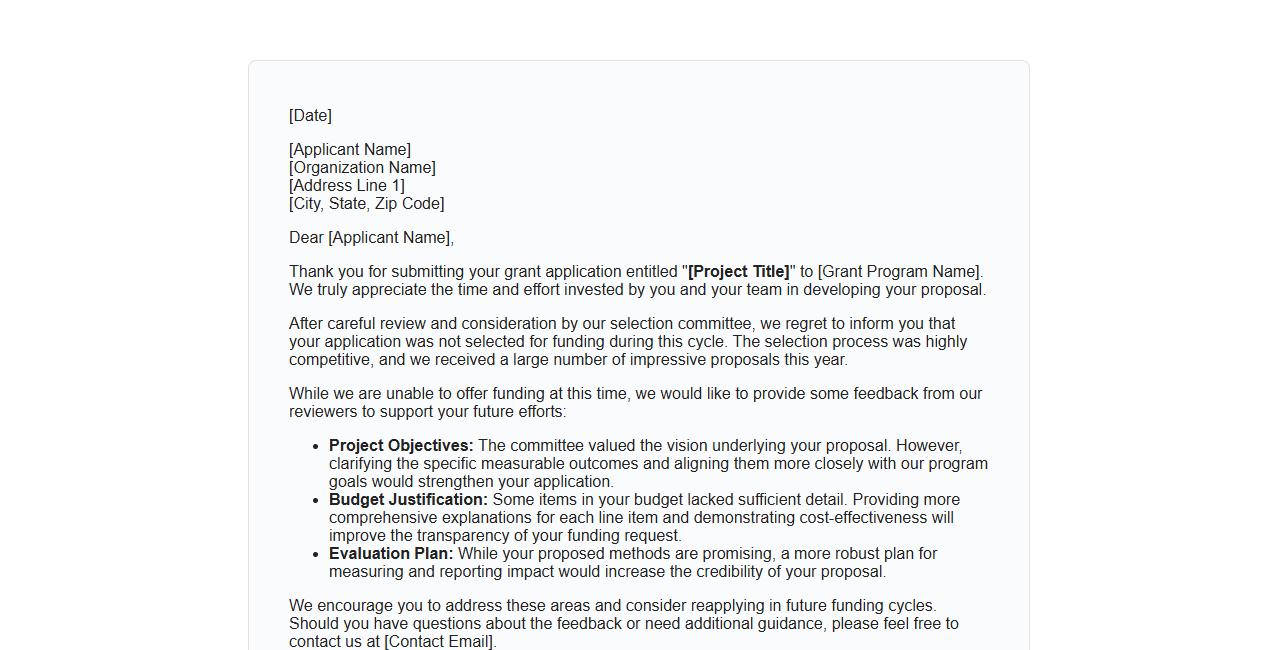Click the [City, State, Zip Code] line
1278x650 pixels.
coord(366,204)
